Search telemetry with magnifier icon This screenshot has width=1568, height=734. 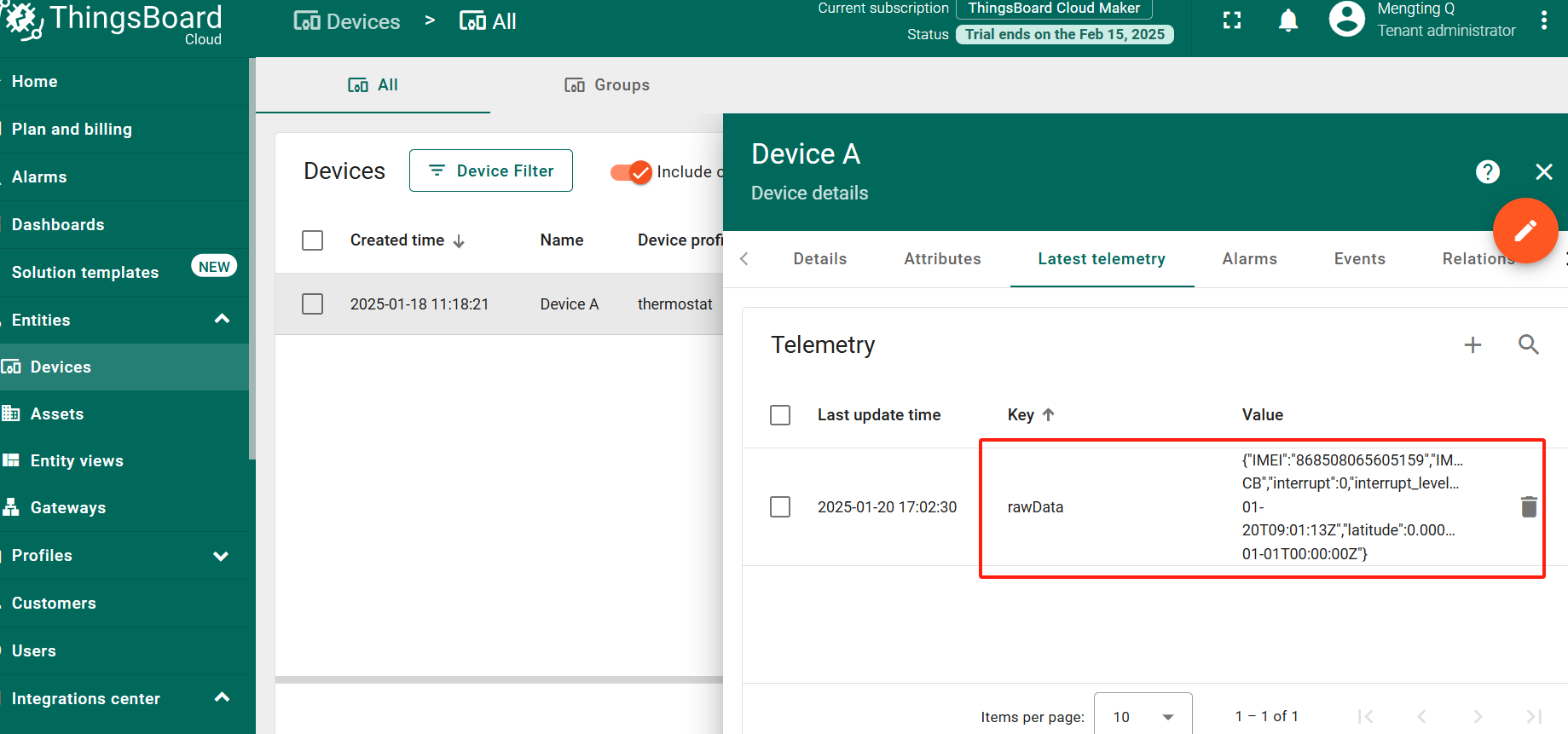1529,344
